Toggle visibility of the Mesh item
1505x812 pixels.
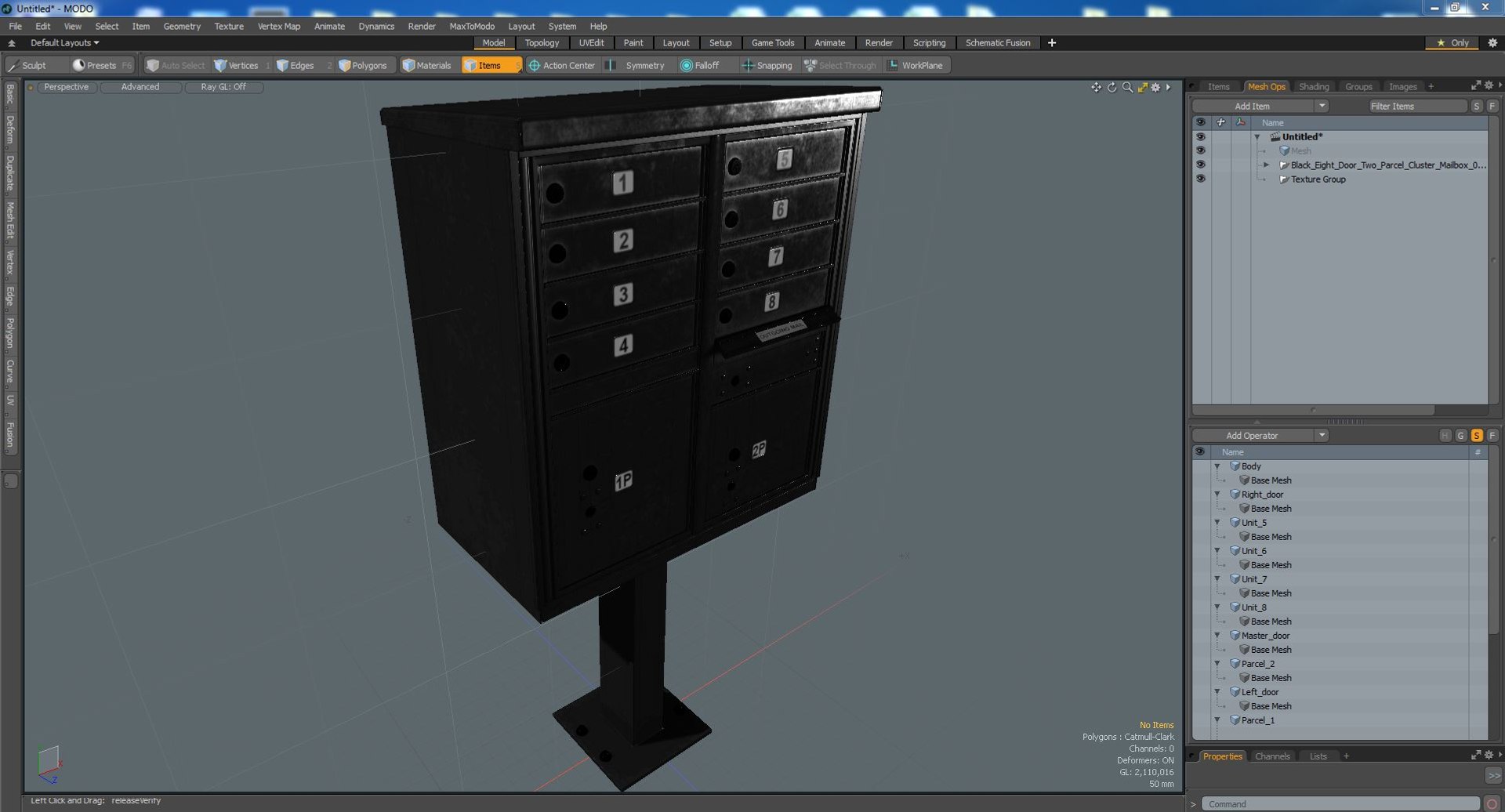pos(1200,151)
